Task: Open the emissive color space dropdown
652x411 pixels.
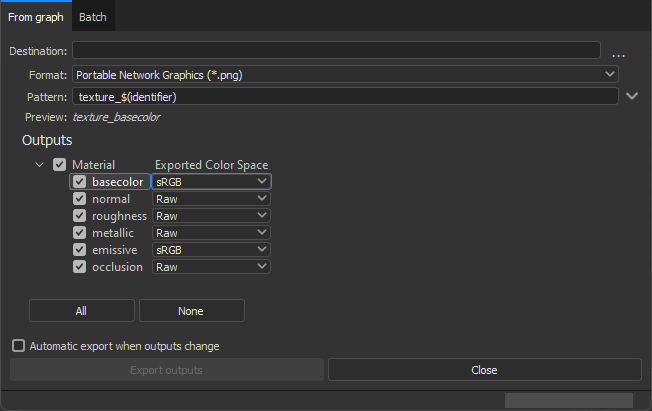Action: point(211,250)
